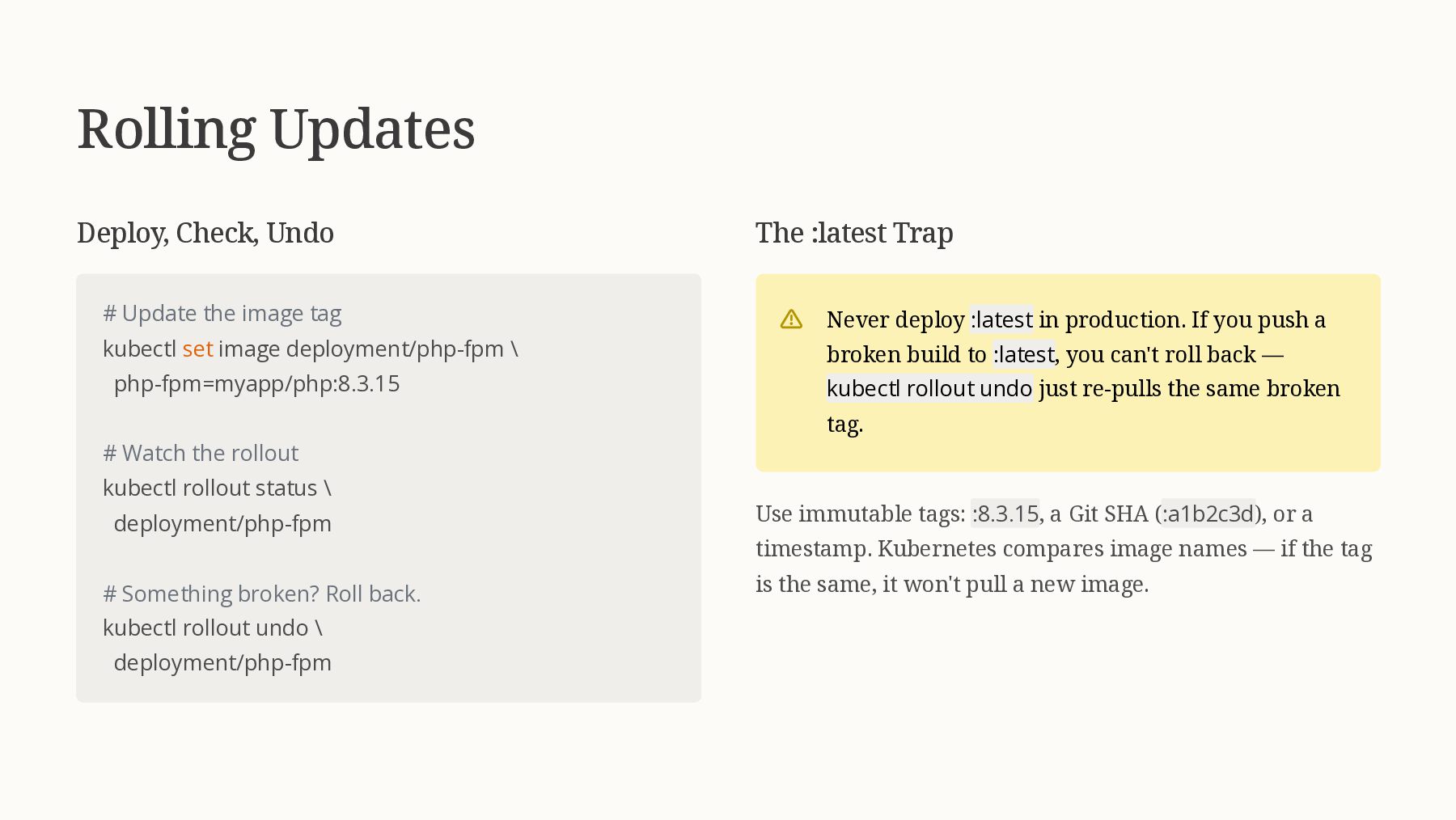Select the Deploy, Check, Undo heading
The width and height of the screenshot is (1456, 820).
coord(205,233)
